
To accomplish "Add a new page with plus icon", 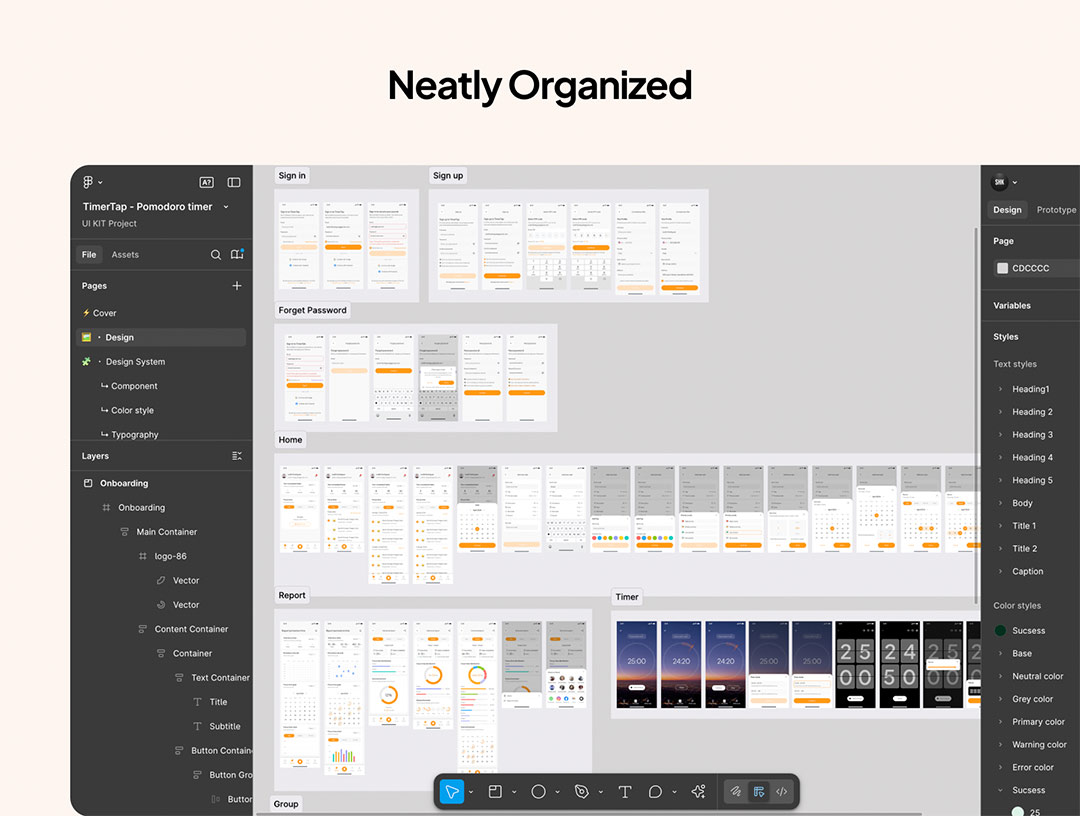I will click(x=237, y=286).
